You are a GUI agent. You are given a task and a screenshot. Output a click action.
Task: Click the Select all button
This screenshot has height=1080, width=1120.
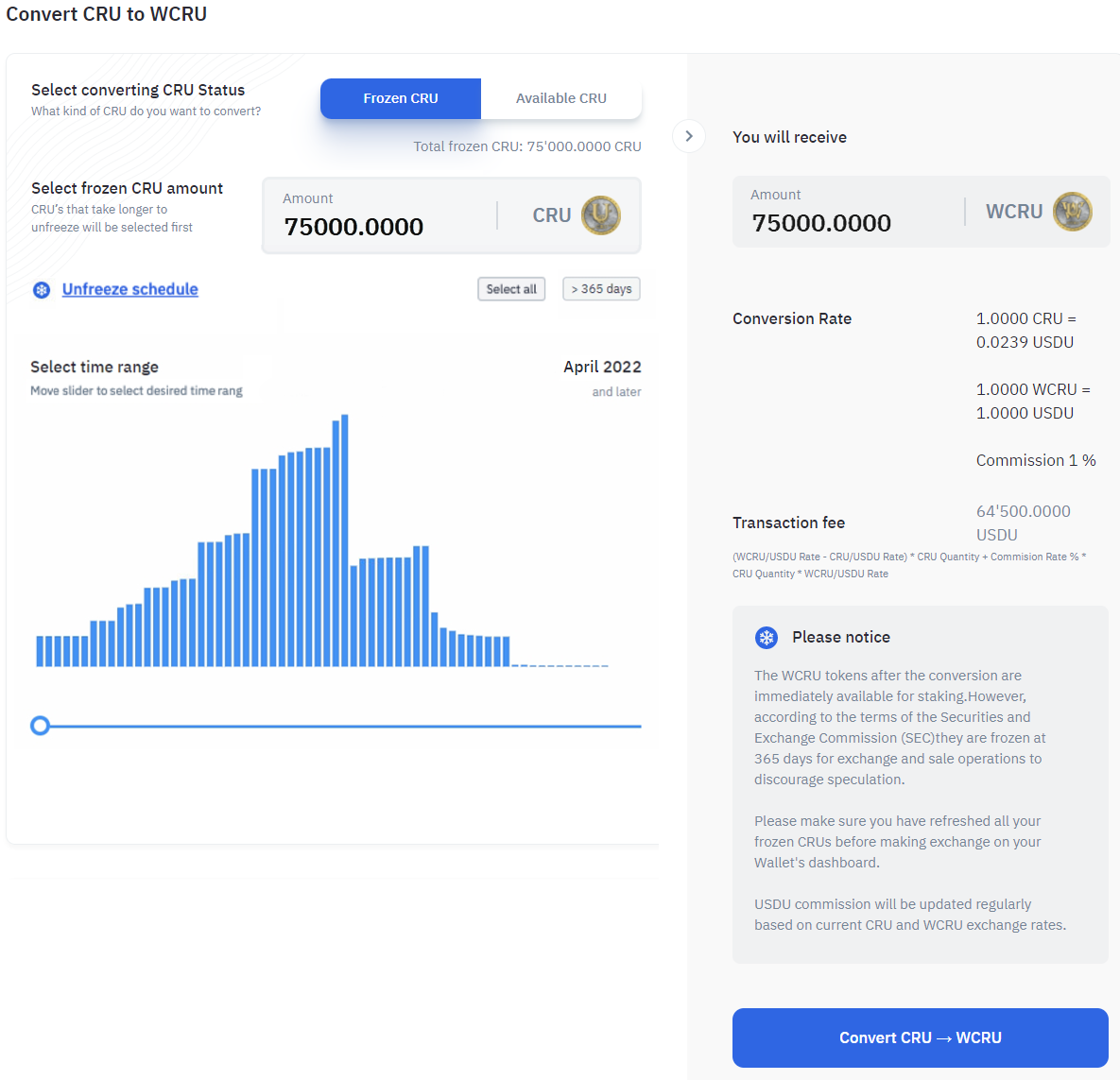click(x=511, y=289)
